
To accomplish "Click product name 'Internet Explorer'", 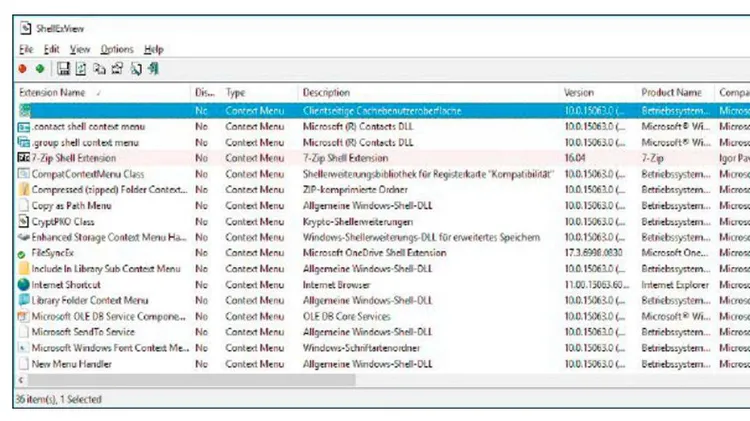I will point(675,285).
